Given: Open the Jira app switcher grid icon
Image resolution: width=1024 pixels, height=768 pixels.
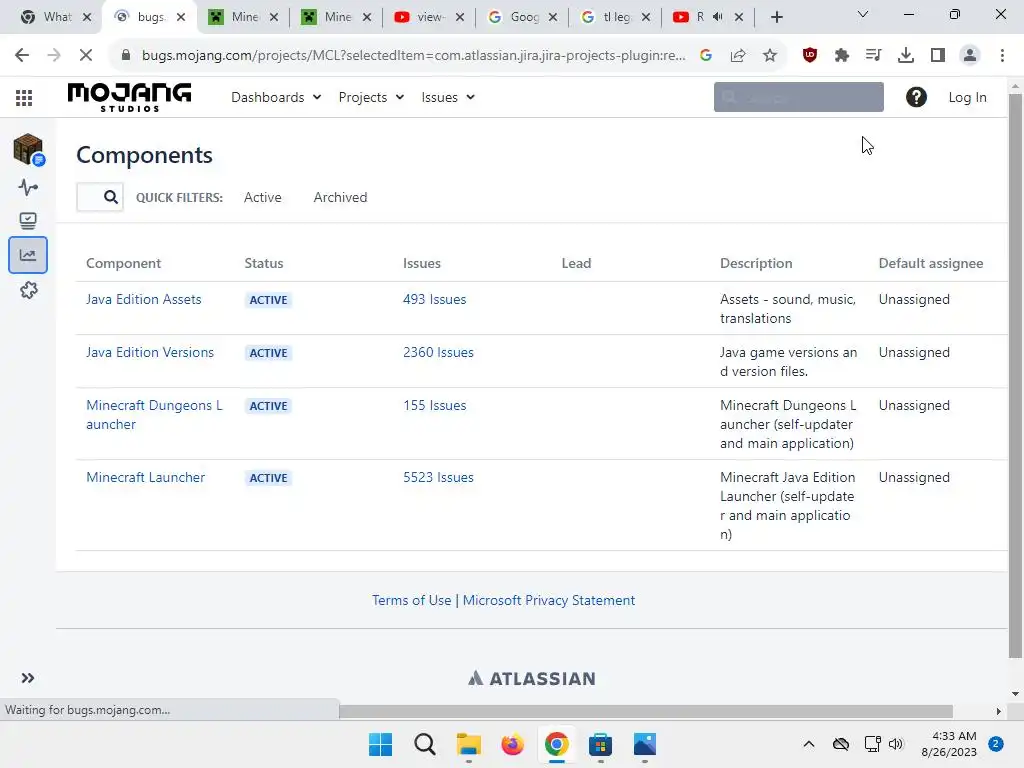Looking at the screenshot, I should 24,97.
